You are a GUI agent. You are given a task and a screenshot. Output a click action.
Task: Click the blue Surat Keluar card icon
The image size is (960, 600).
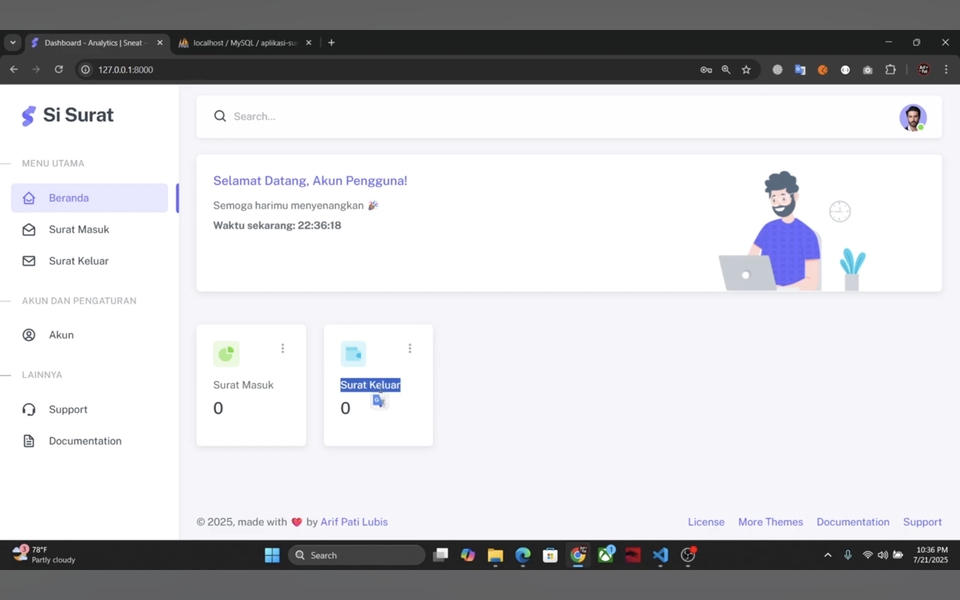(x=353, y=353)
